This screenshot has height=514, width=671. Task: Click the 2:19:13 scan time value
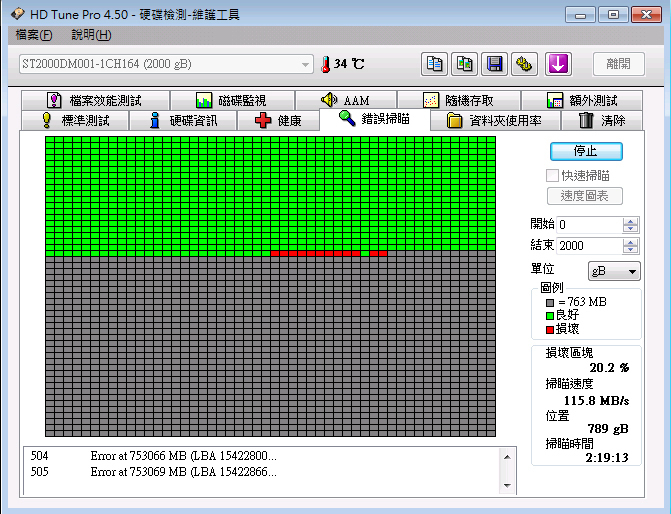point(607,458)
